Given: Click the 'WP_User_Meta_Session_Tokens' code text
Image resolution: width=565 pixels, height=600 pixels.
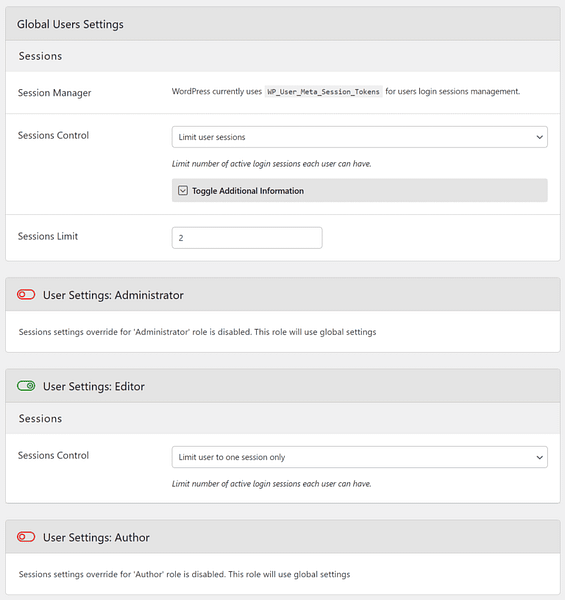Looking at the screenshot, I should point(323,91).
